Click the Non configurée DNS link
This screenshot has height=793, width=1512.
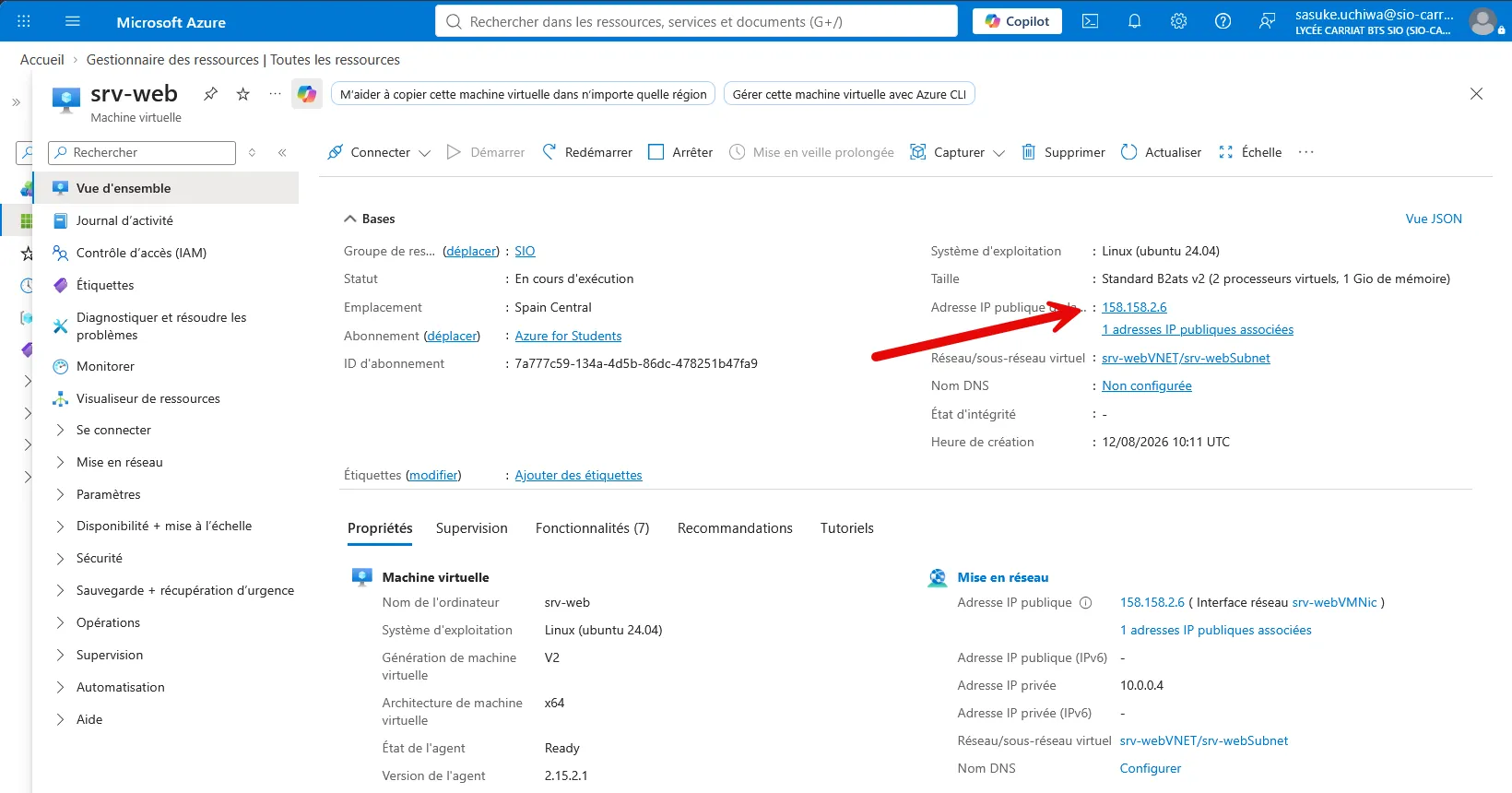[1147, 385]
